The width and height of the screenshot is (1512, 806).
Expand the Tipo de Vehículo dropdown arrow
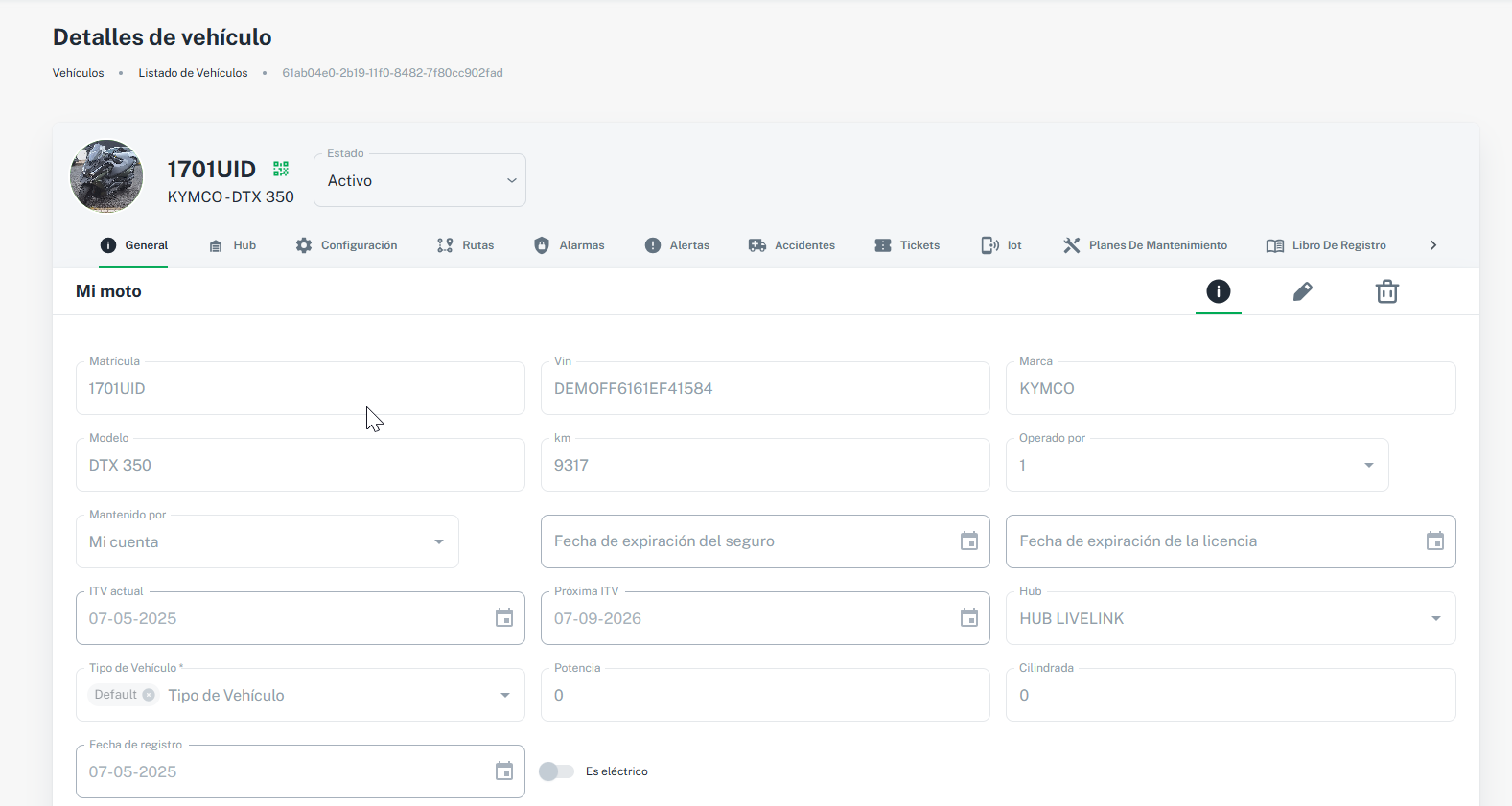[x=505, y=695]
